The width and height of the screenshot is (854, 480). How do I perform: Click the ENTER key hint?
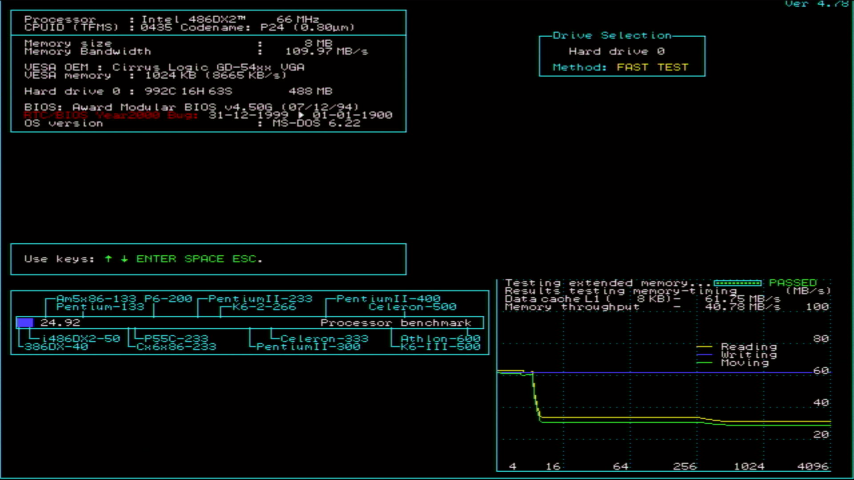coord(156,259)
